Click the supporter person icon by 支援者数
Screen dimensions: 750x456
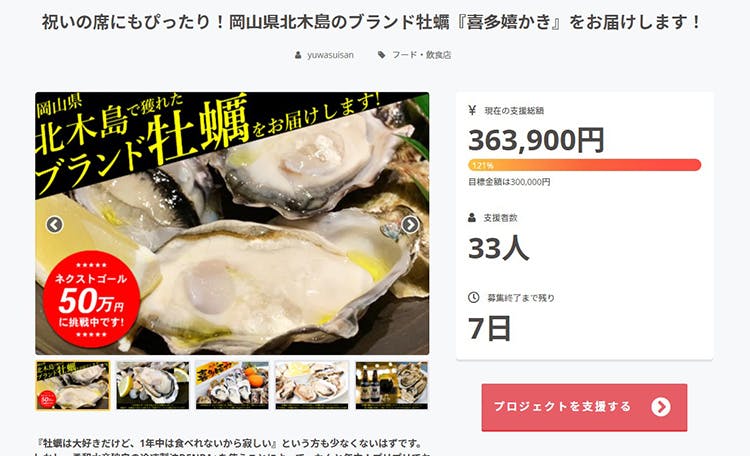coord(472,218)
